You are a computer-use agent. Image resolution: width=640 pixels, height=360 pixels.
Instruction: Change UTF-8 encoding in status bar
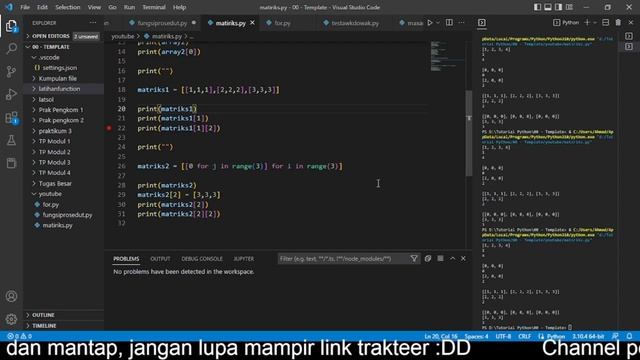click(x=503, y=336)
